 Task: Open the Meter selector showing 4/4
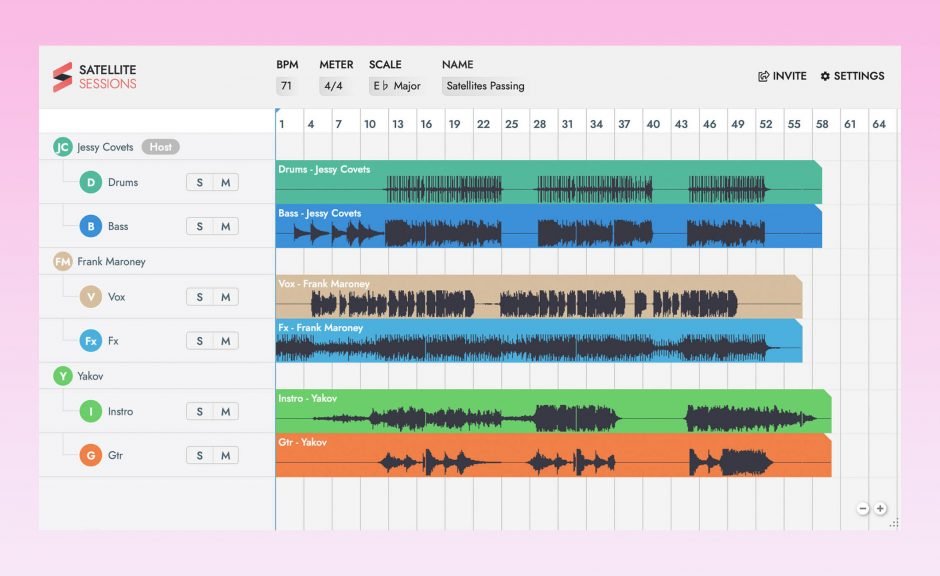pos(334,86)
